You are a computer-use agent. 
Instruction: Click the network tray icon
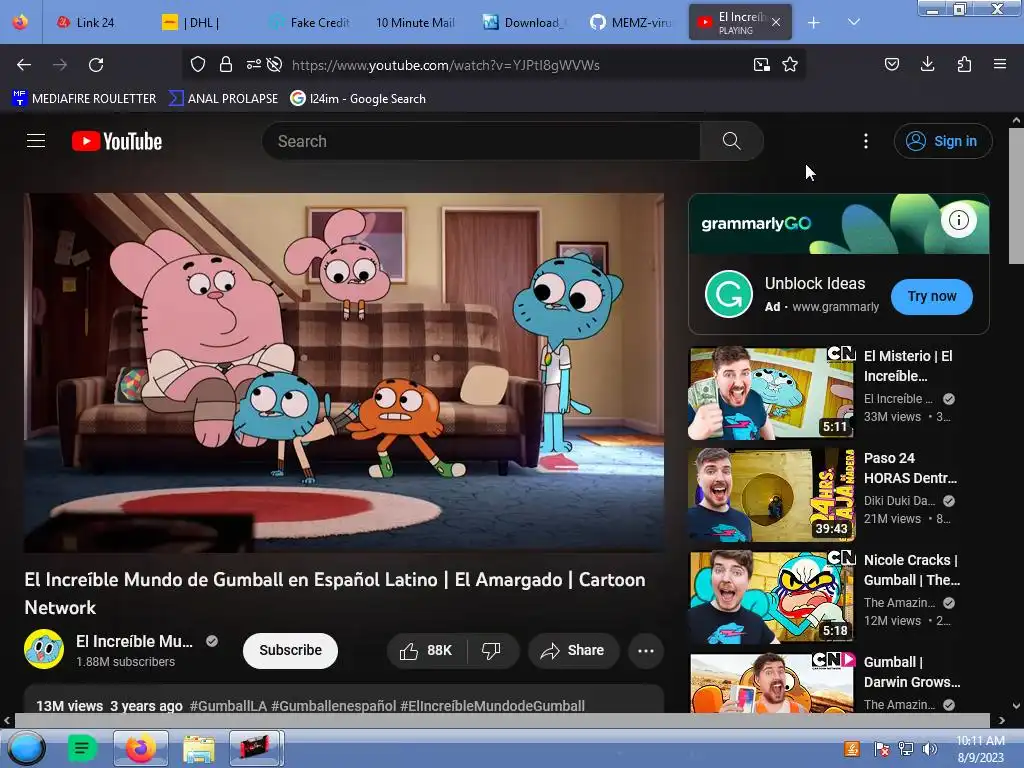(x=906, y=749)
